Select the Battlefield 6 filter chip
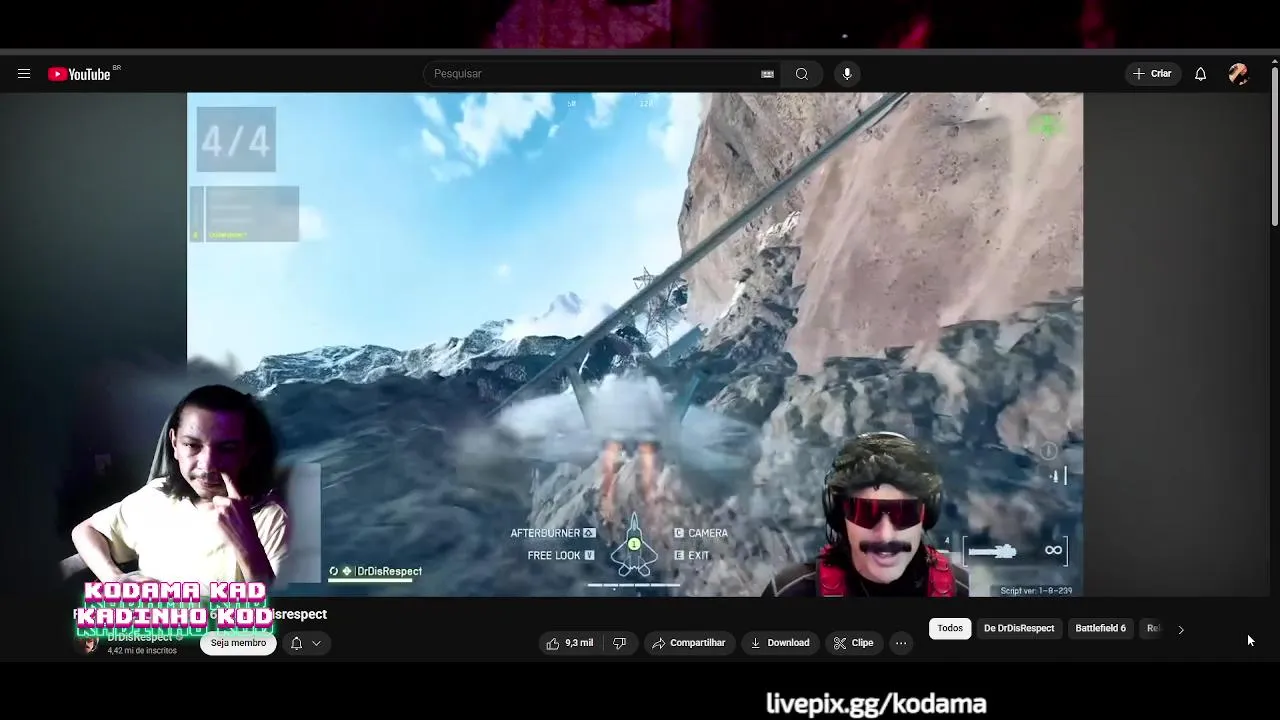The image size is (1280, 720). click(1100, 628)
